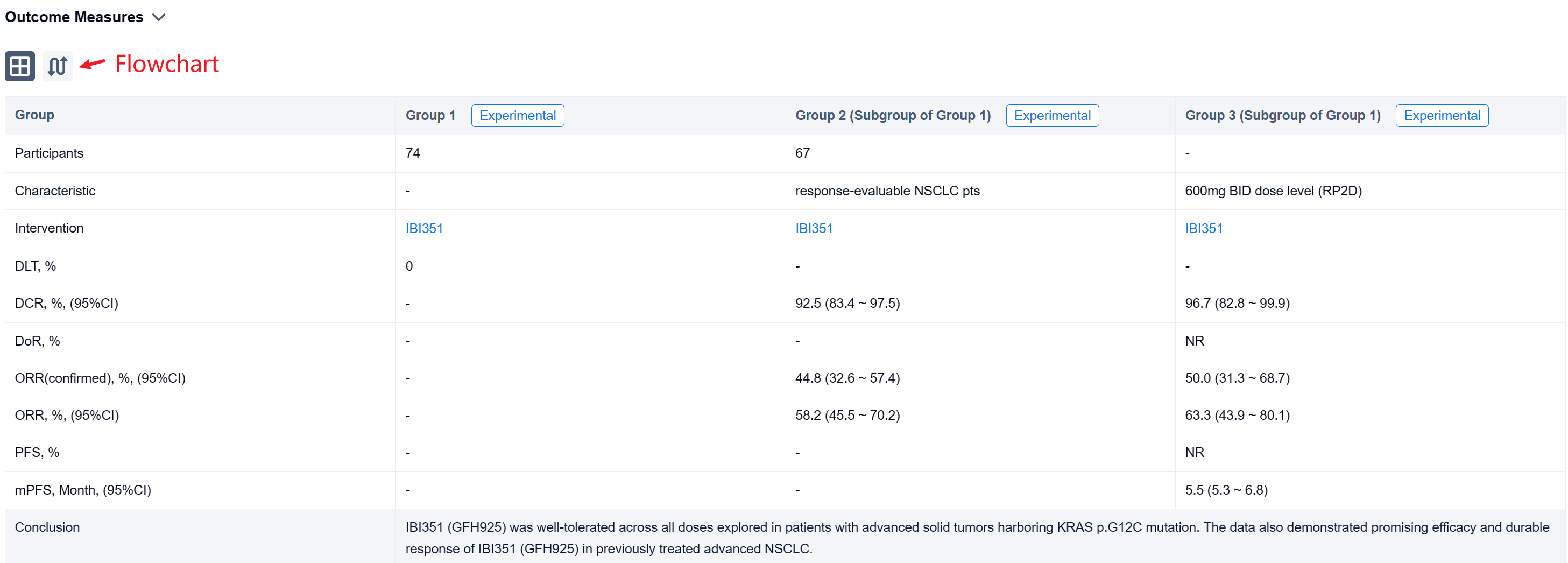Click the Conclusion text paragraph
Screen dimensions: 1568x563
point(976,538)
